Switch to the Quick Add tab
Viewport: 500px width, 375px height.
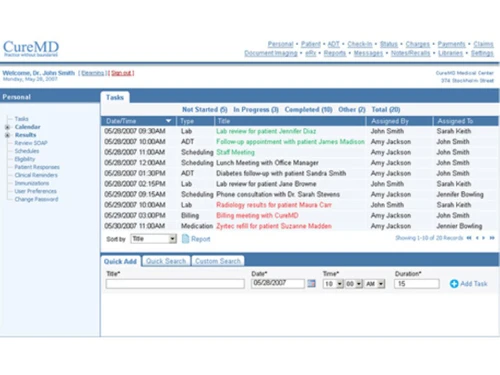120,261
